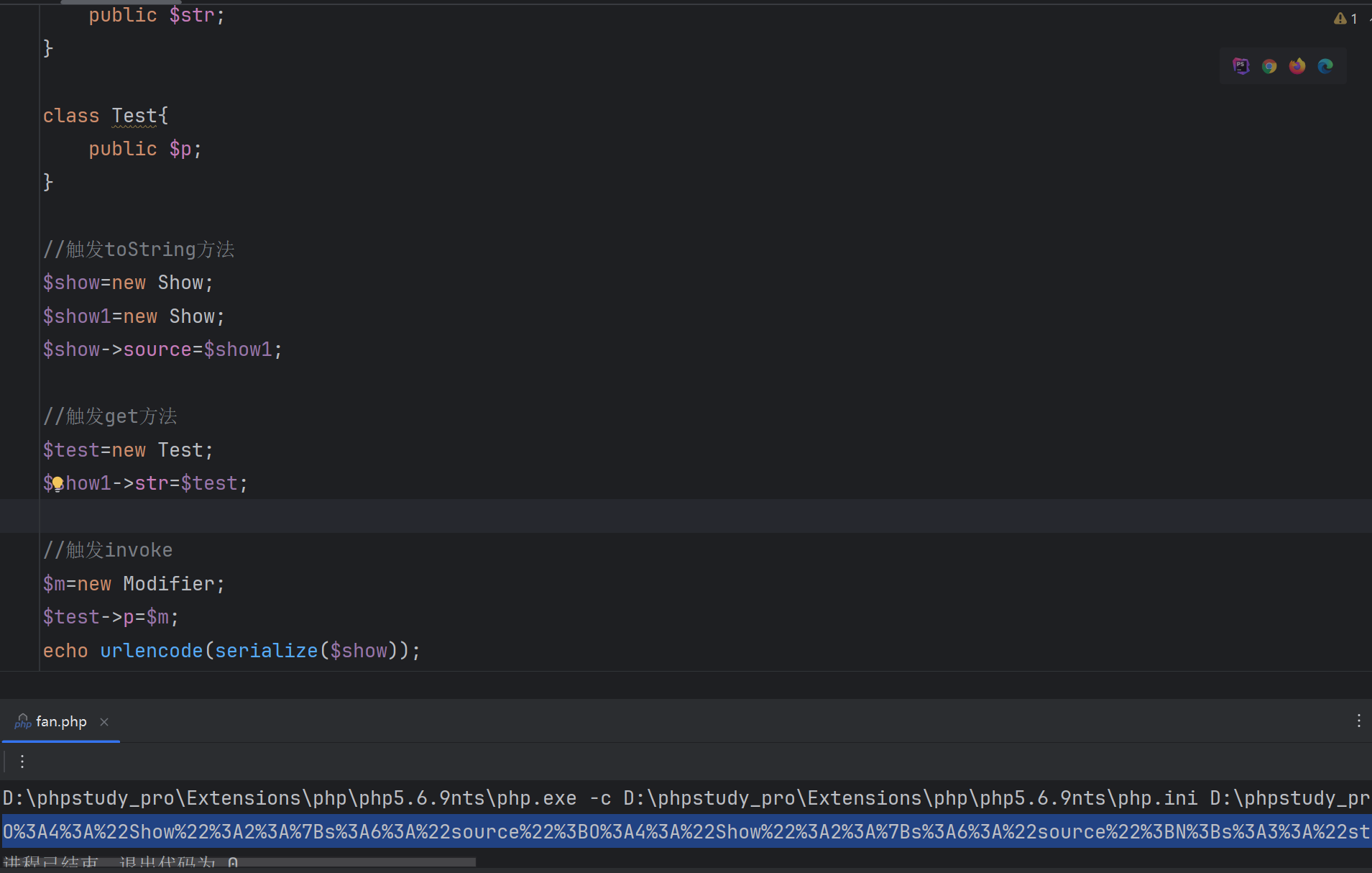Open preview in Edge browser
This screenshot has height=873, width=1372.
point(1325,66)
